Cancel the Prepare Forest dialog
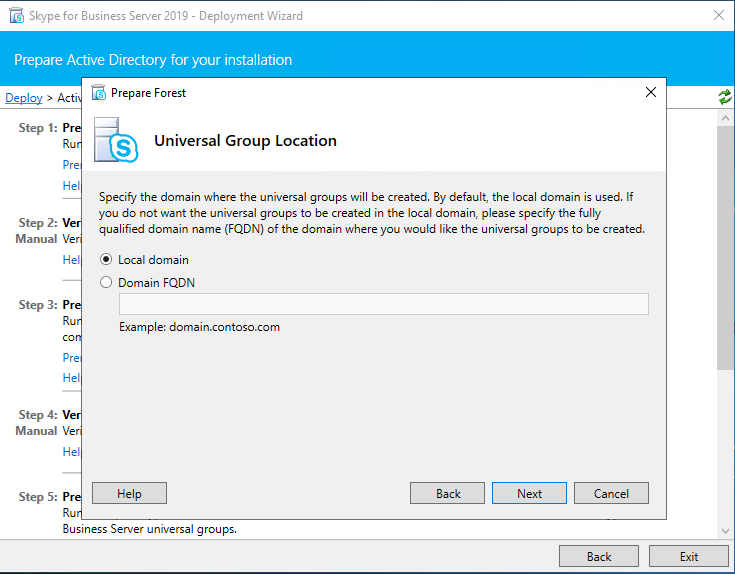The height and width of the screenshot is (574, 735). tap(611, 493)
